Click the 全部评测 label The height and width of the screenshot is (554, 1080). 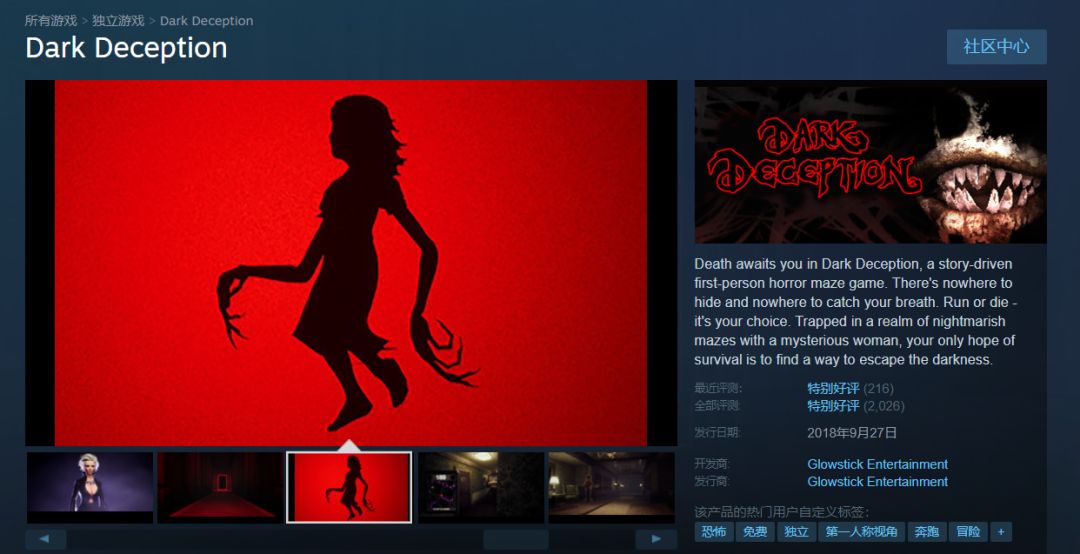point(717,406)
